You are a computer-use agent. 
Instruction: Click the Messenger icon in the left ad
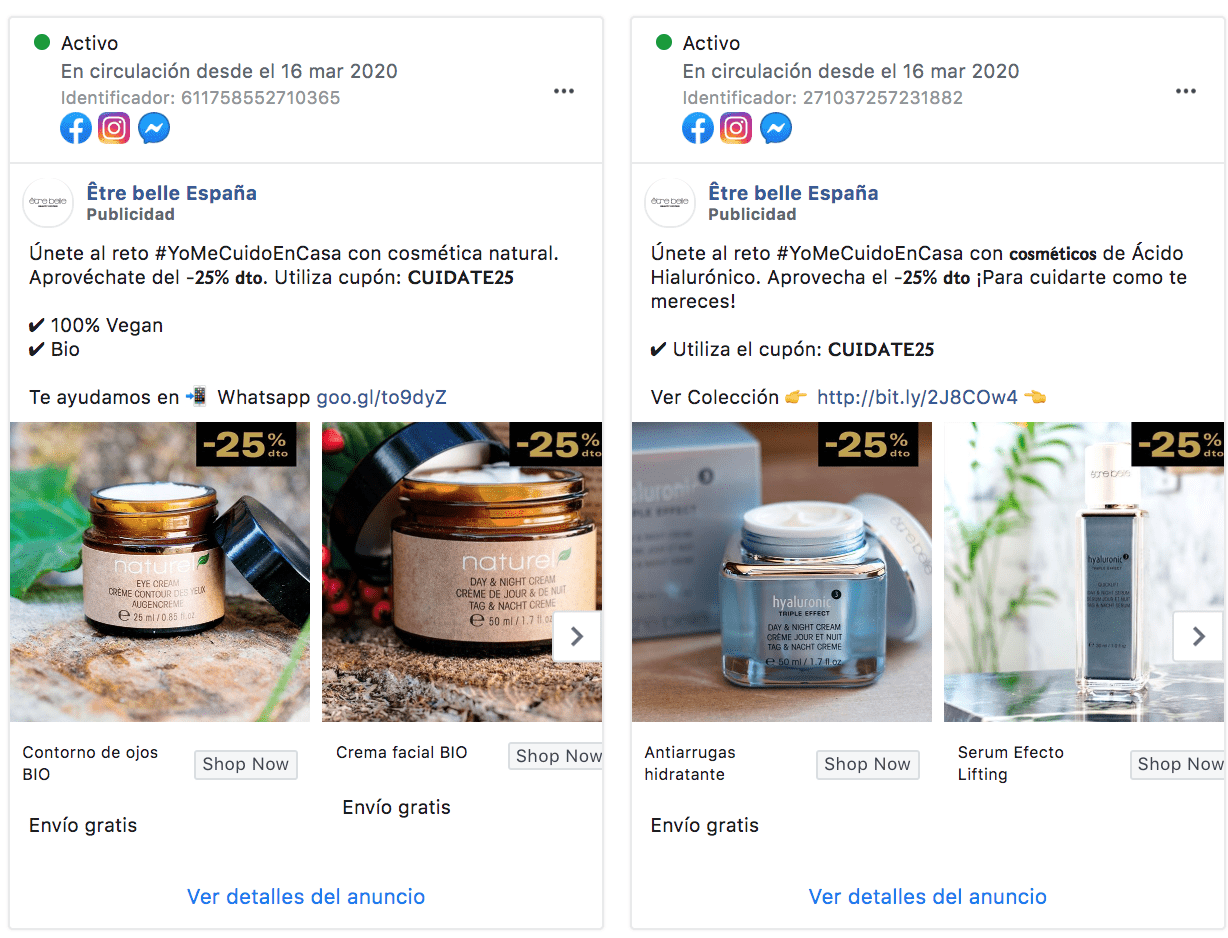[x=154, y=128]
